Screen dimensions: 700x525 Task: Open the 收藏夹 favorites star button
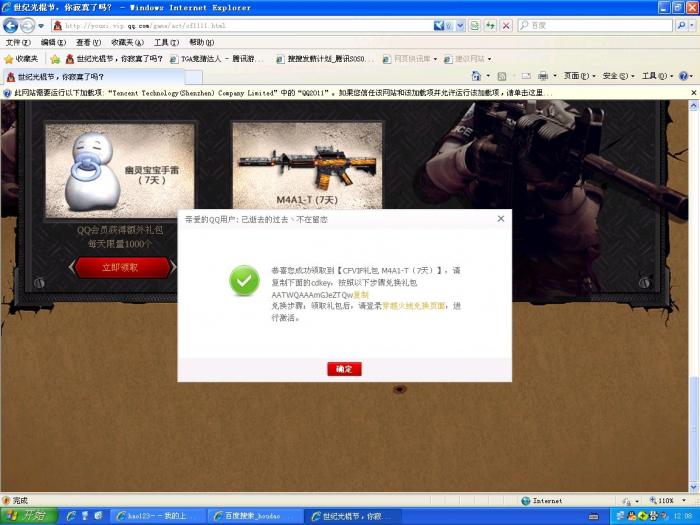coord(21,58)
